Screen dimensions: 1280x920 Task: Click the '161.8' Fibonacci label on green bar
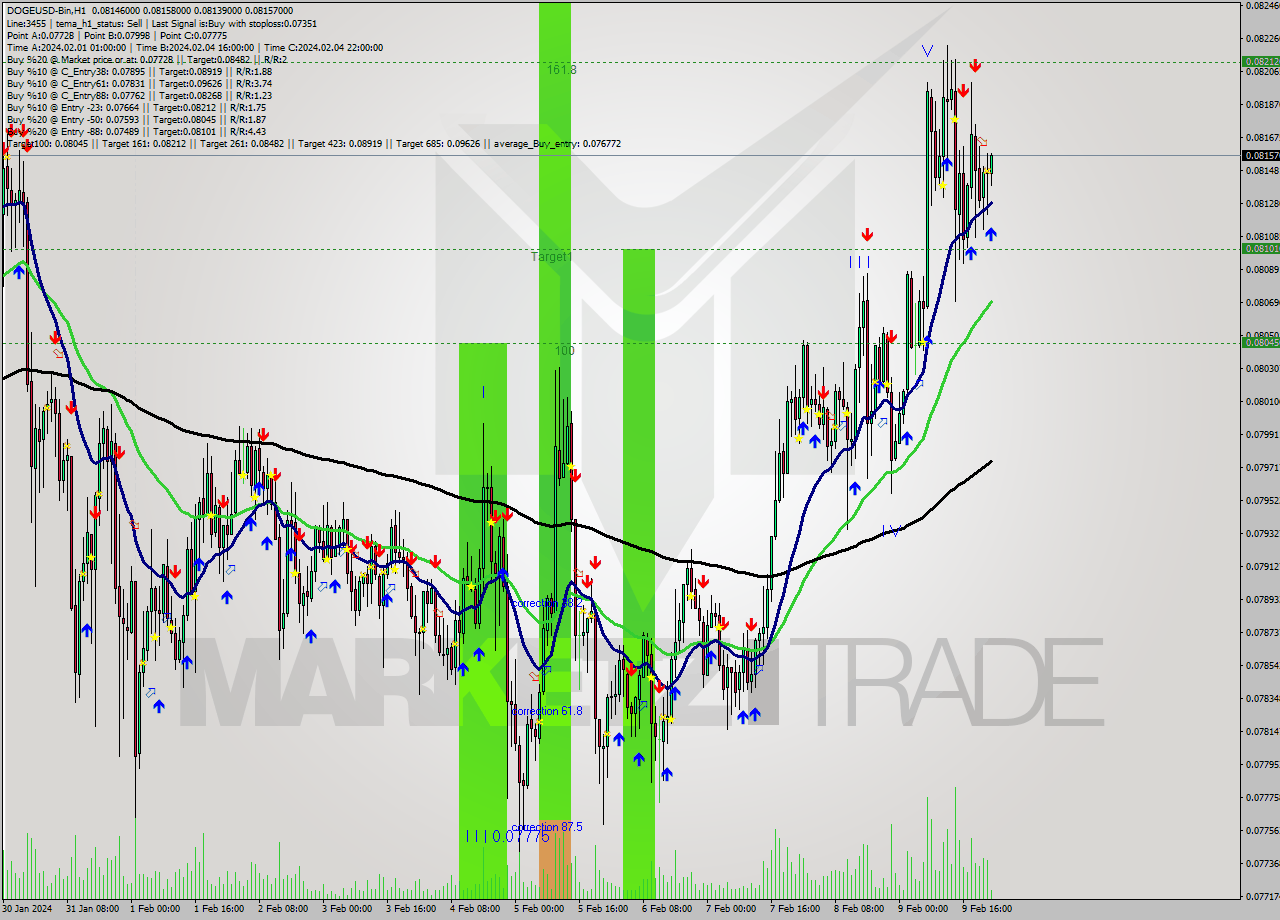pos(561,70)
